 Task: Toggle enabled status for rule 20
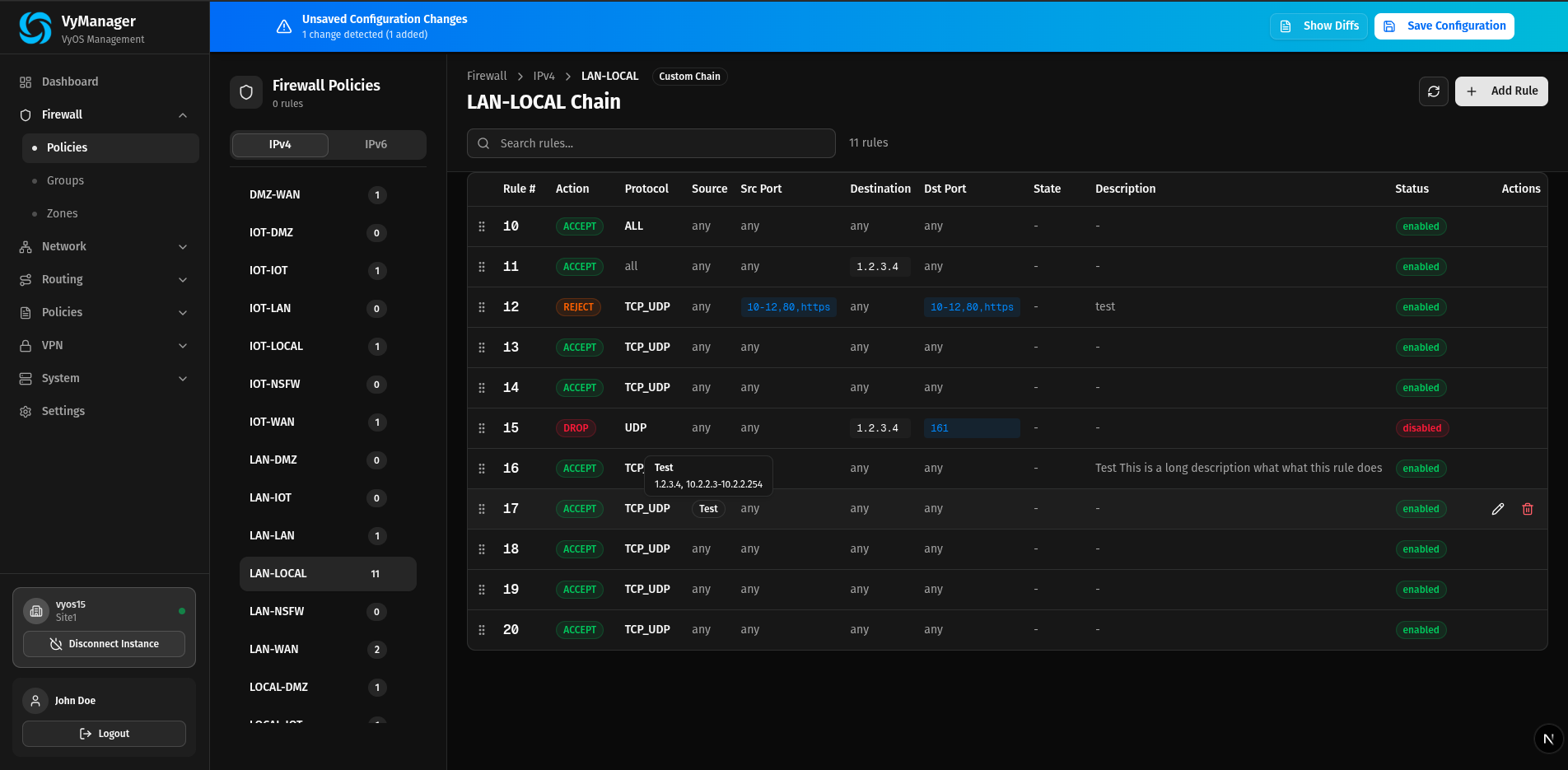pyautogui.click(x=1421, y=630)
